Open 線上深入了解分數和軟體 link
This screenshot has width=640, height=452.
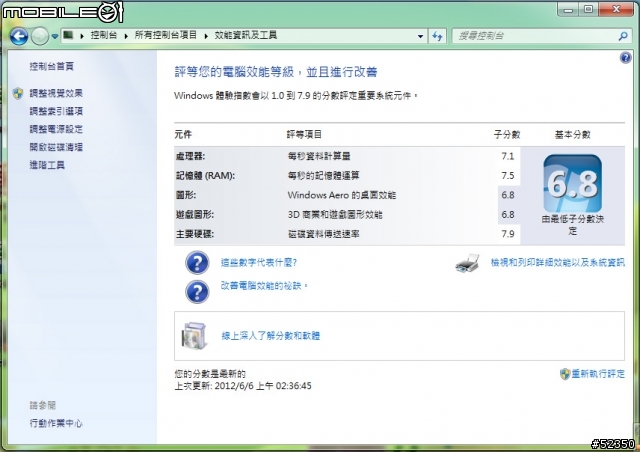tap(271, 336)
